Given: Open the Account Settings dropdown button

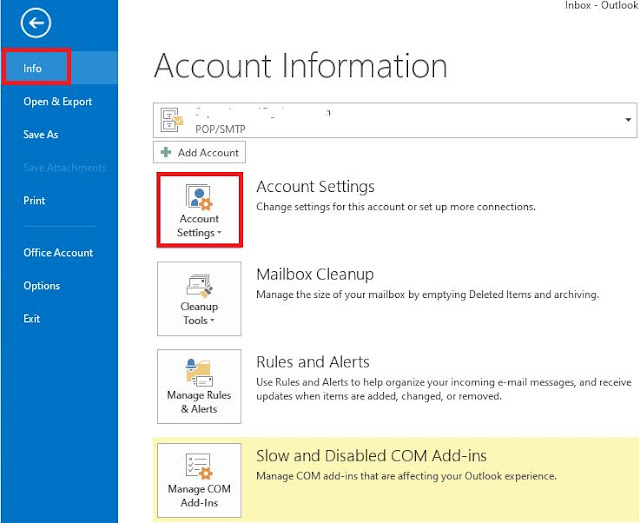Looking at the screenshot, I should coord(200,210).
